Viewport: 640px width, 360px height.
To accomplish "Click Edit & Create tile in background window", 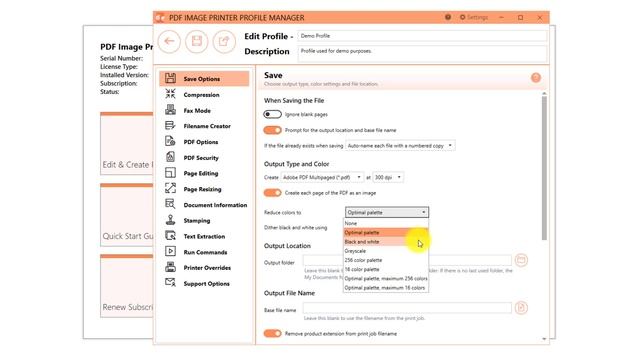I will click(127, 144).
